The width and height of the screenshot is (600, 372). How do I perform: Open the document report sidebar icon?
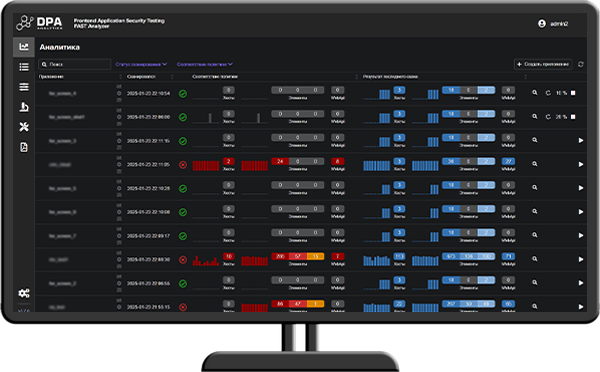tap(24, 147)
